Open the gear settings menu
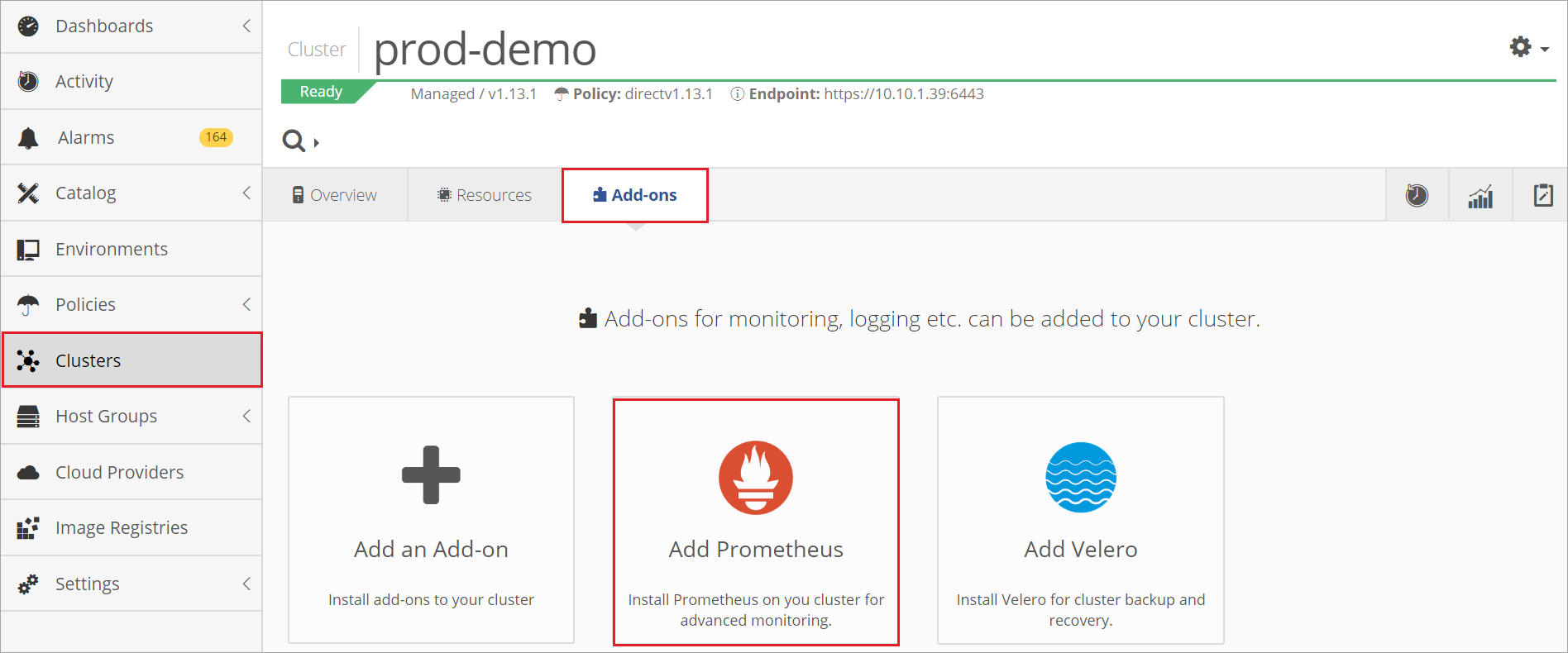Screen dimensions: 1568x653 click(x=1528, y=47)
